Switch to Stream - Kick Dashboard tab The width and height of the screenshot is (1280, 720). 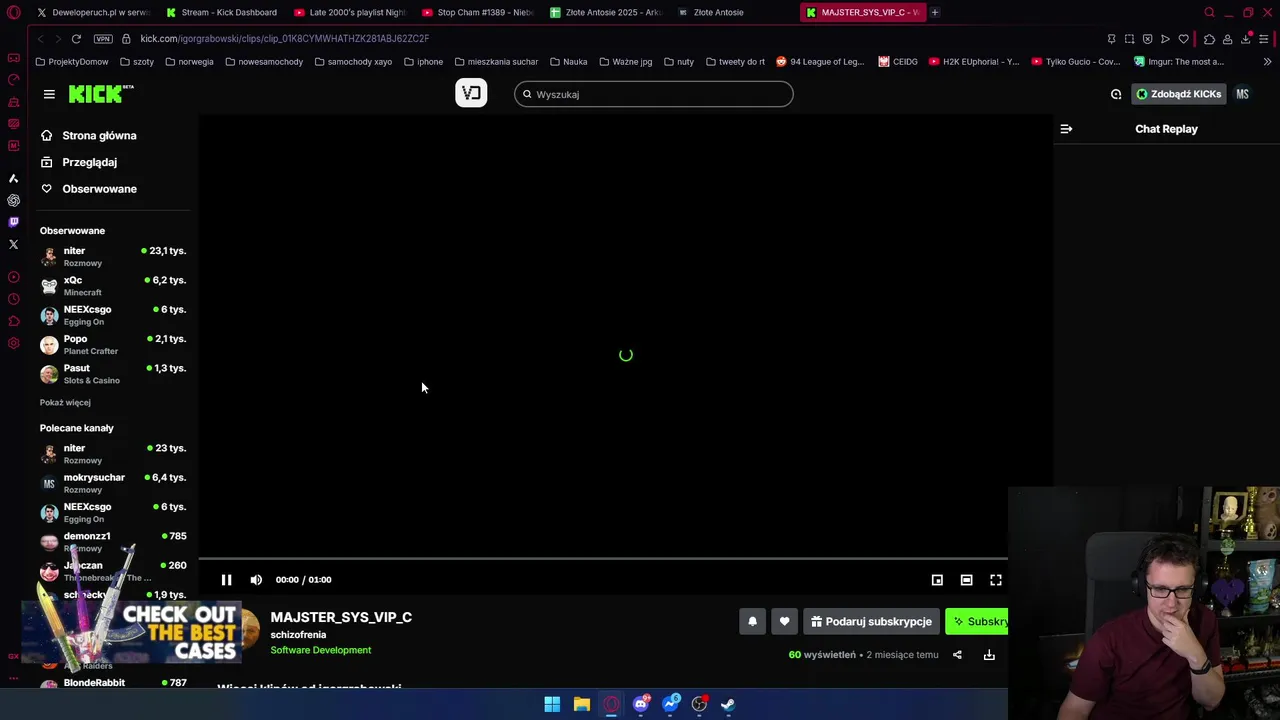pyautogui.click(x=222, y=12)
